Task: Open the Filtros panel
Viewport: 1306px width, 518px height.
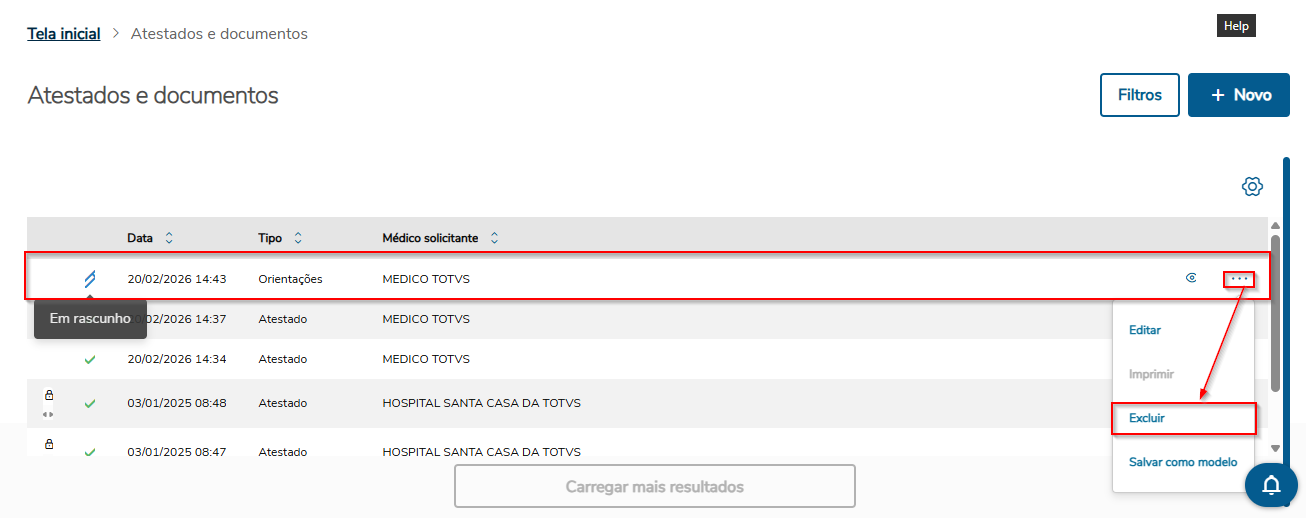Action: click(1140, 95)
